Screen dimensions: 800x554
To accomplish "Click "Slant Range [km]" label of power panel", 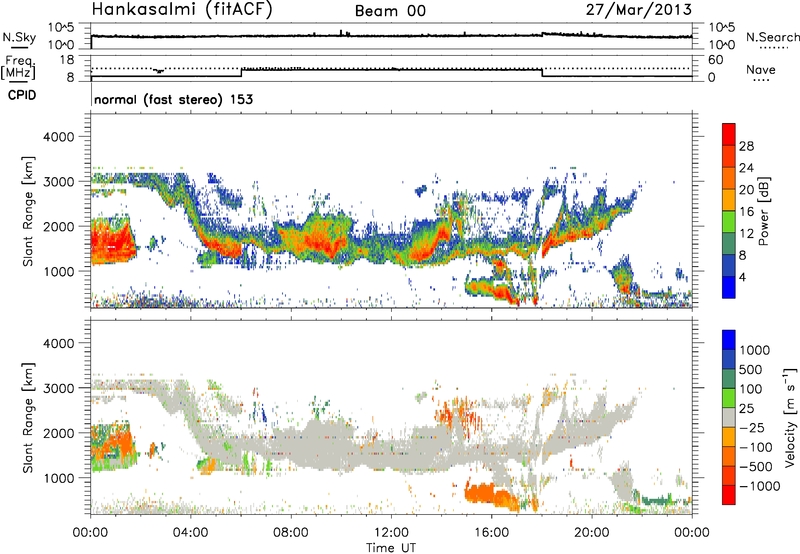I will [28, 211].
